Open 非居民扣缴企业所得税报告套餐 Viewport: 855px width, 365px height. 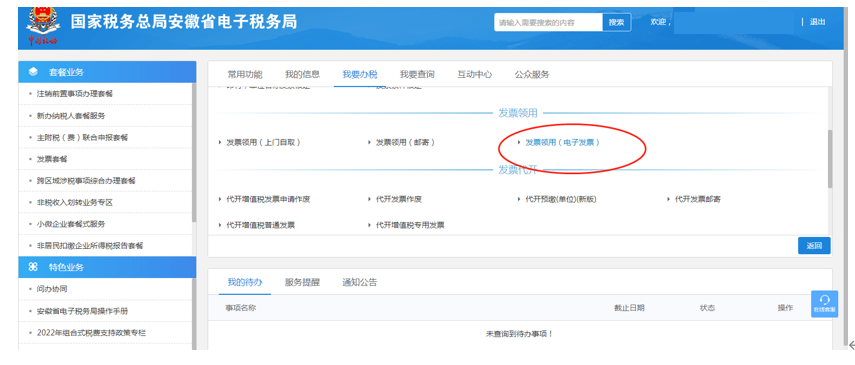pyautogui.click(x=90, y=246)
